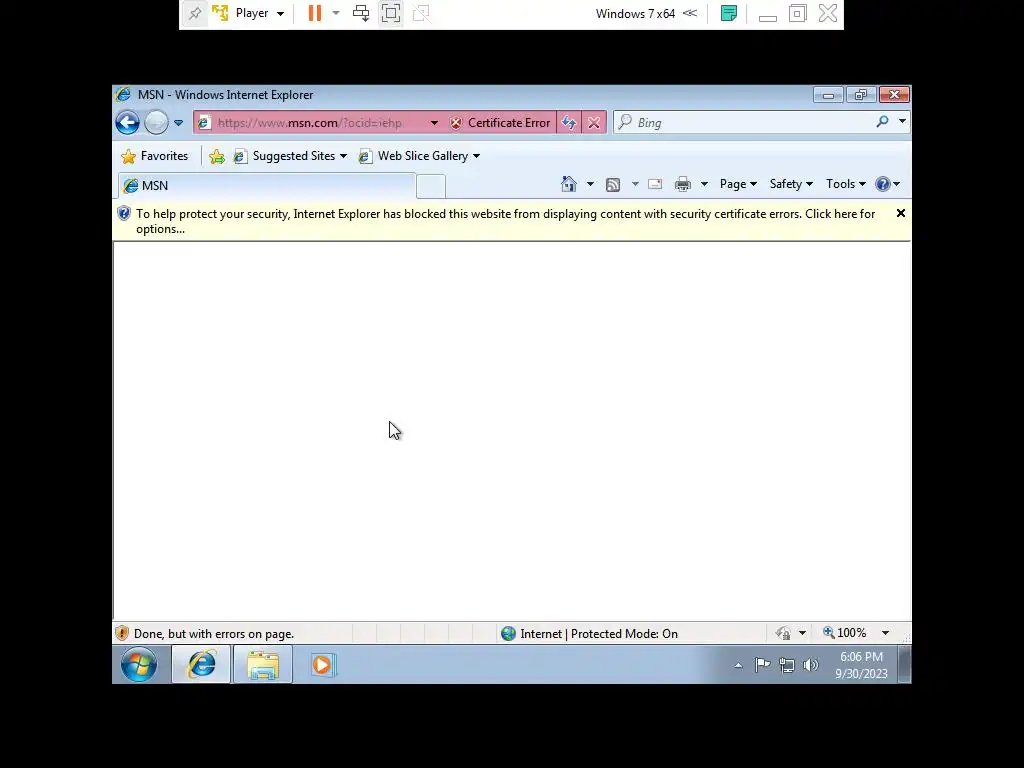Click VMware Send Ctrl+Alt+Del icon
The width and height of the screenshot is (1024, 768).
coord(360,13)
